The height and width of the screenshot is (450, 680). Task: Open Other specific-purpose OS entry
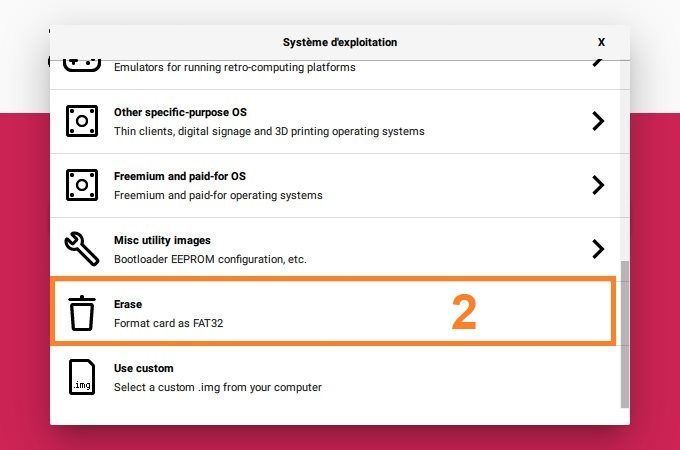[335, 121]
